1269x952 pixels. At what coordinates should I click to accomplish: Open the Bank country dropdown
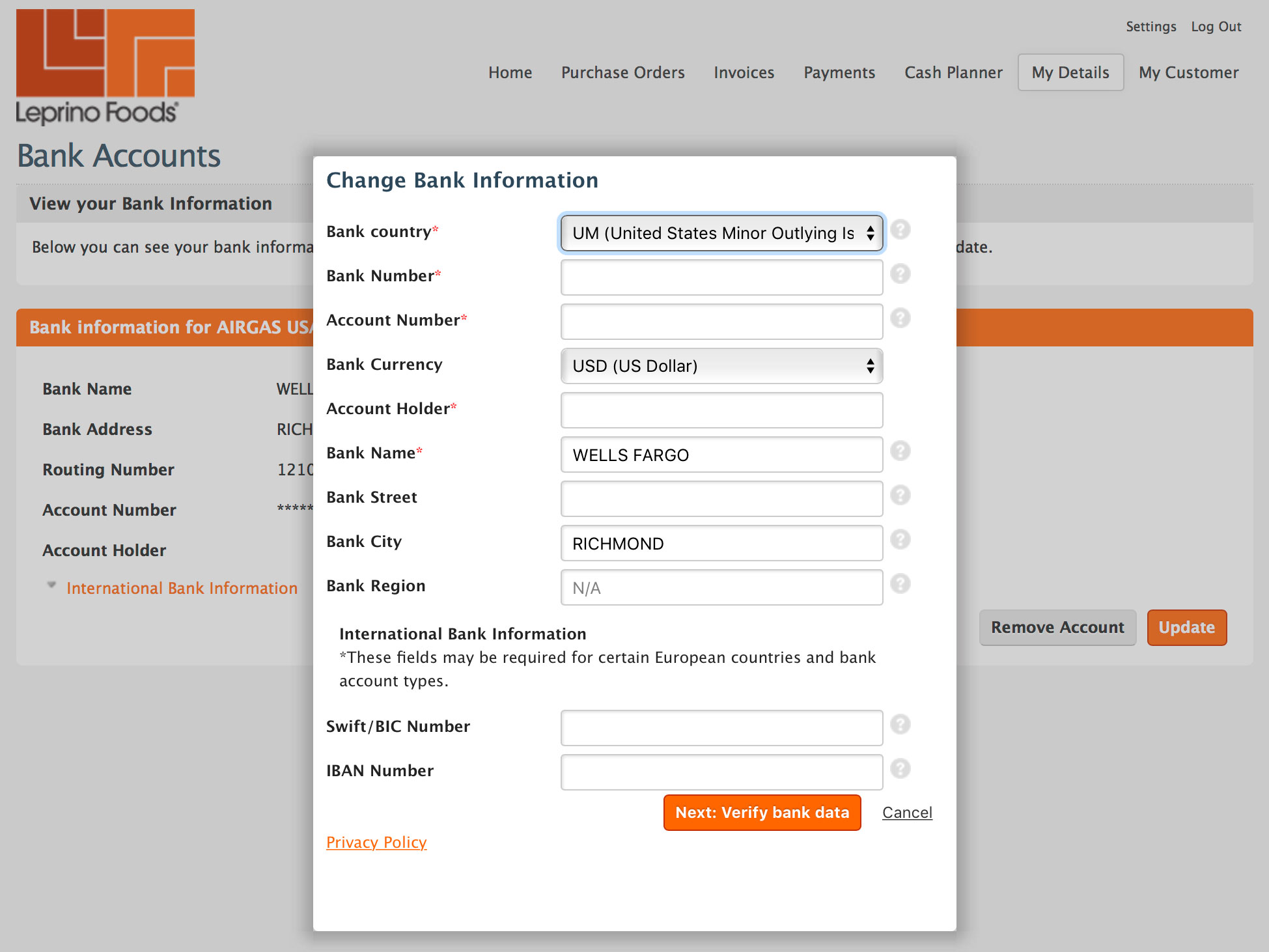721,233
